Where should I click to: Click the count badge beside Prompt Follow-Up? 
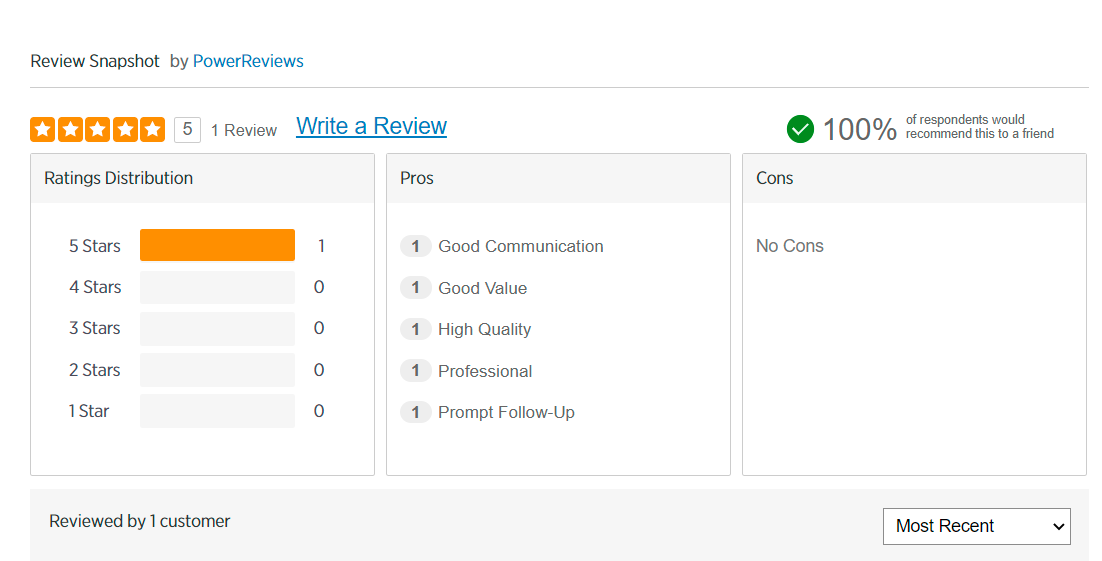click(415, 412)
